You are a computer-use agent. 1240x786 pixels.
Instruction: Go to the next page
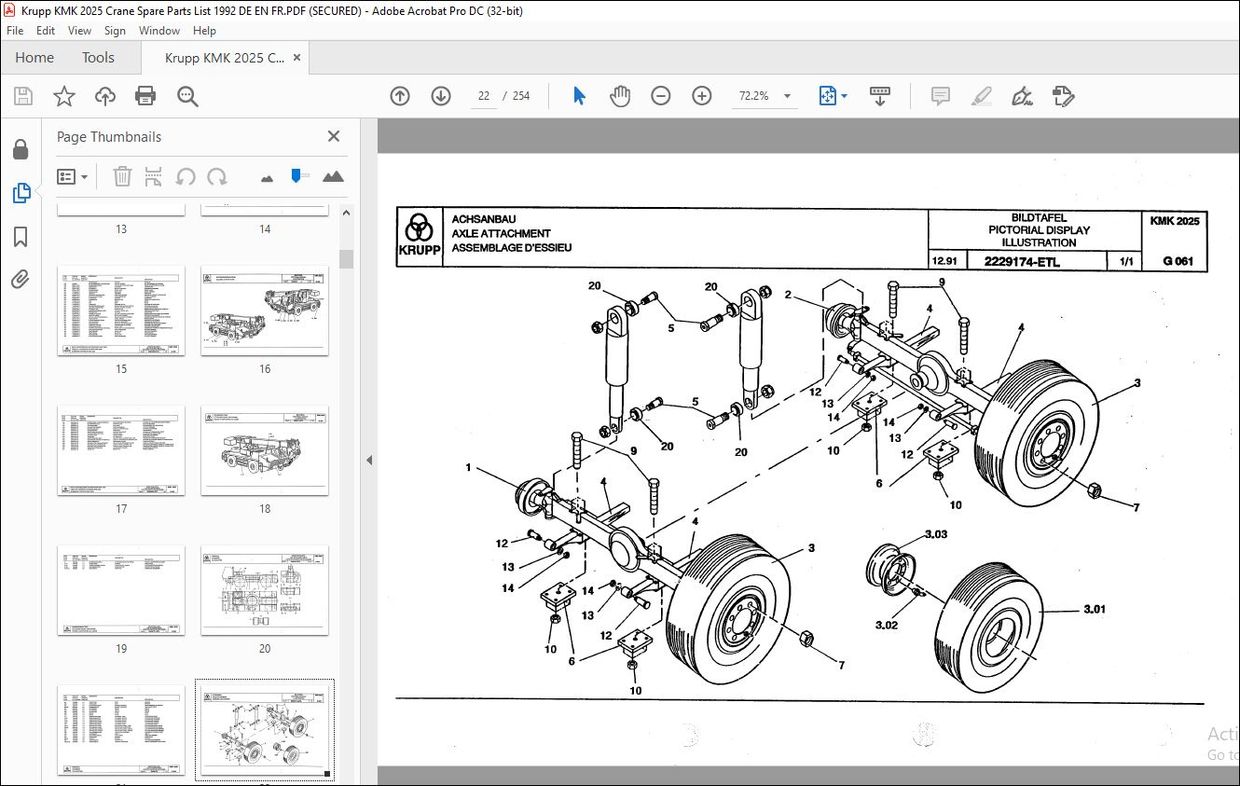tap(440, 95)
